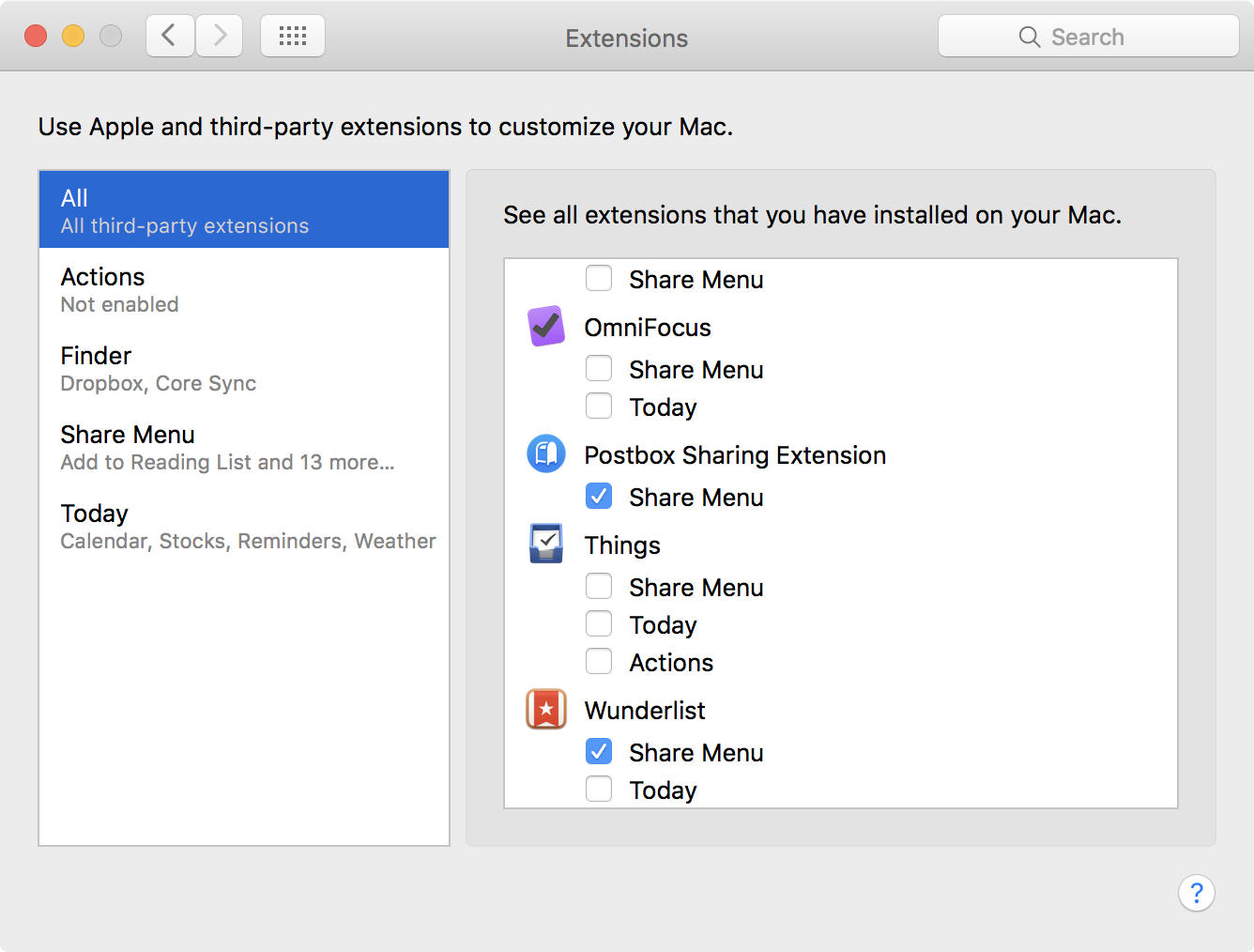This screenshot has width=1254, height=952.
Task: Click the Things app icon
Action: pyautogui.click(x=545, y=543)
